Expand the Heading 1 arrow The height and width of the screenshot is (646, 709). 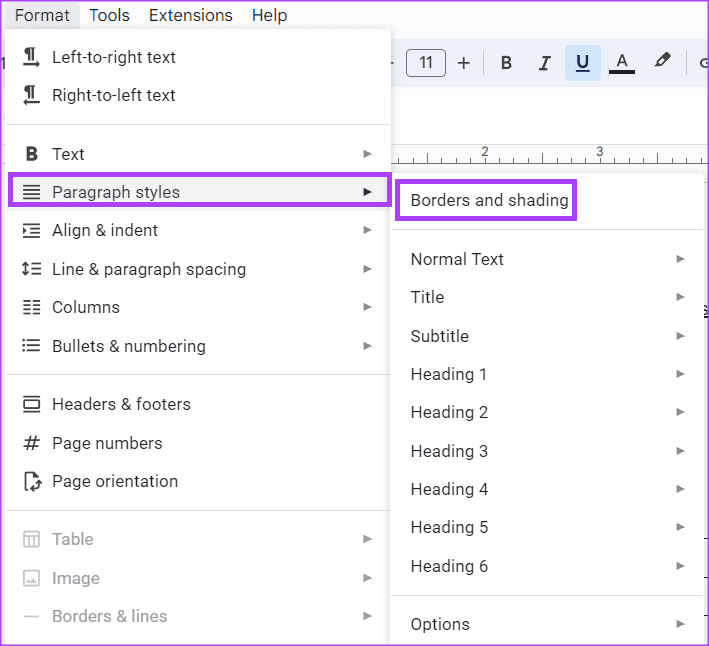(x=680, y=374)
